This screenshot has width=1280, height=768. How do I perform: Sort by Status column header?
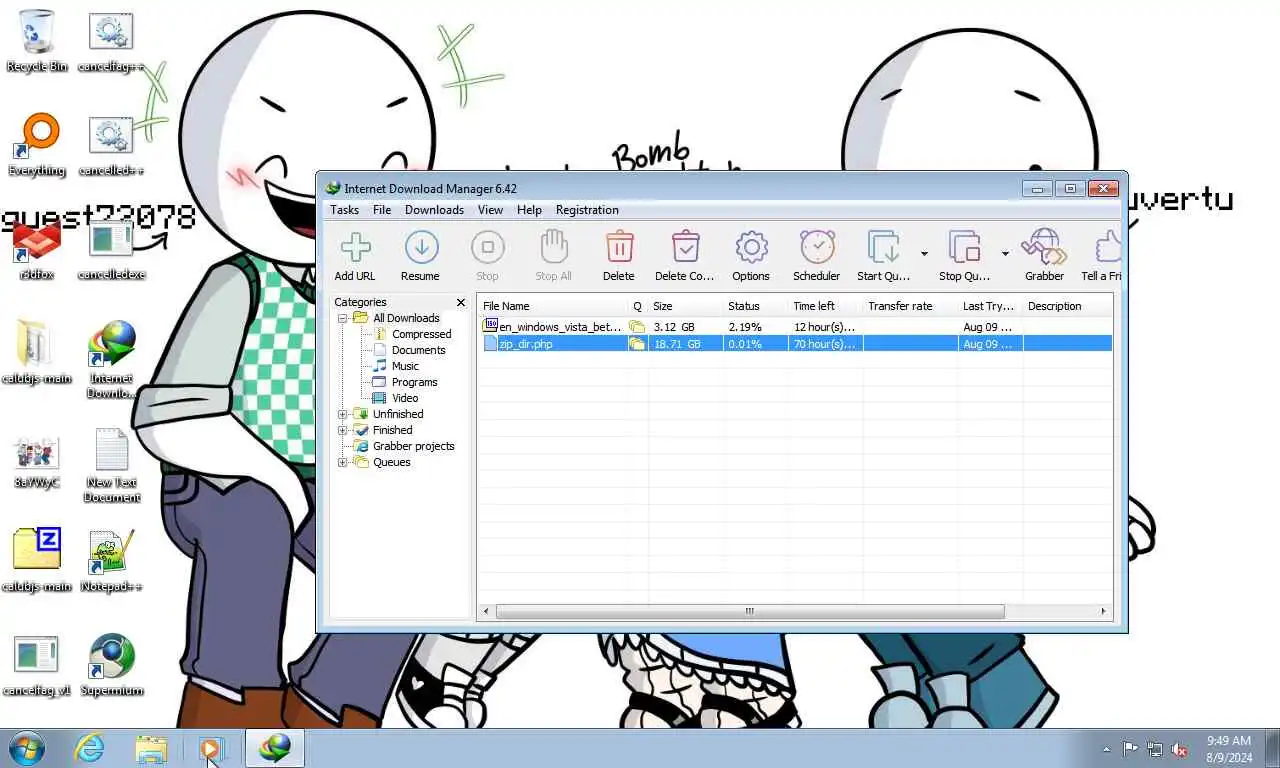click(x=755, y=306)
